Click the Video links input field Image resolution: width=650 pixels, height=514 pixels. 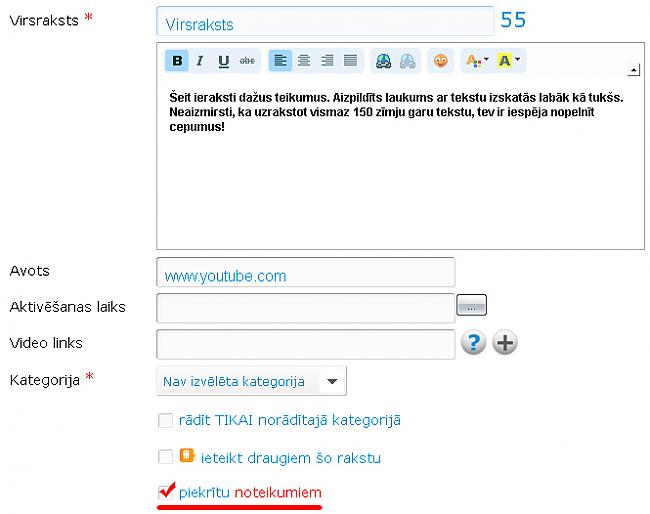[306, 344]
